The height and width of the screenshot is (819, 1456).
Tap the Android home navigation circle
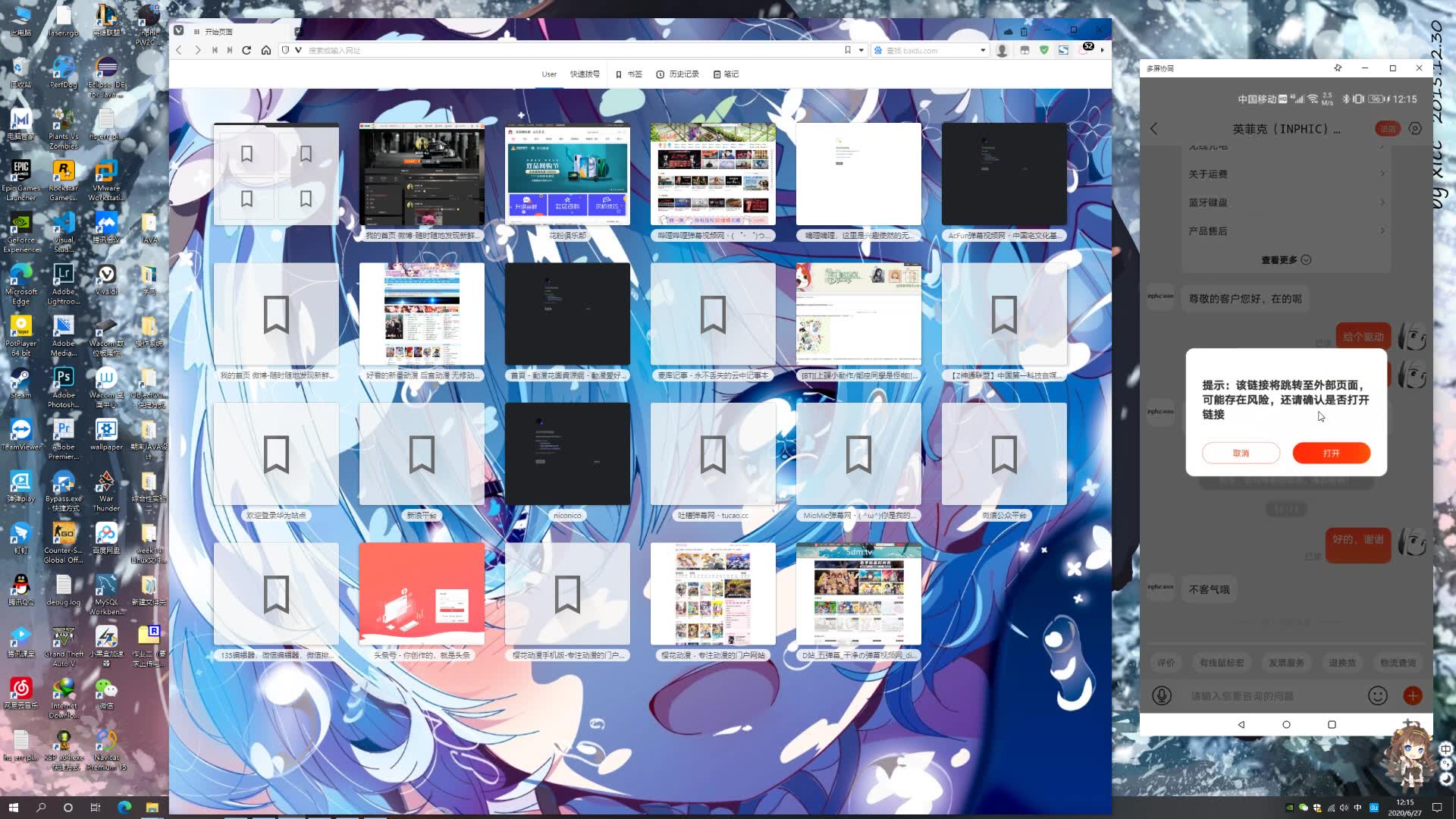pos(1286,724)
